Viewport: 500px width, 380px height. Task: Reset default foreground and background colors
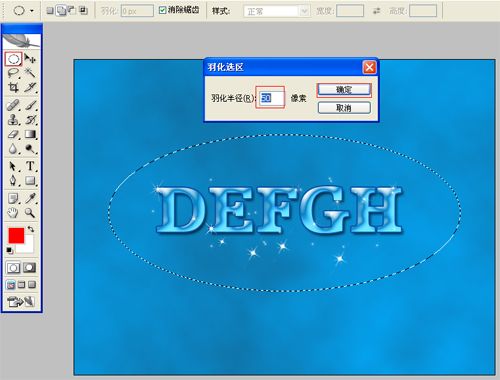[x=10, y=250]
